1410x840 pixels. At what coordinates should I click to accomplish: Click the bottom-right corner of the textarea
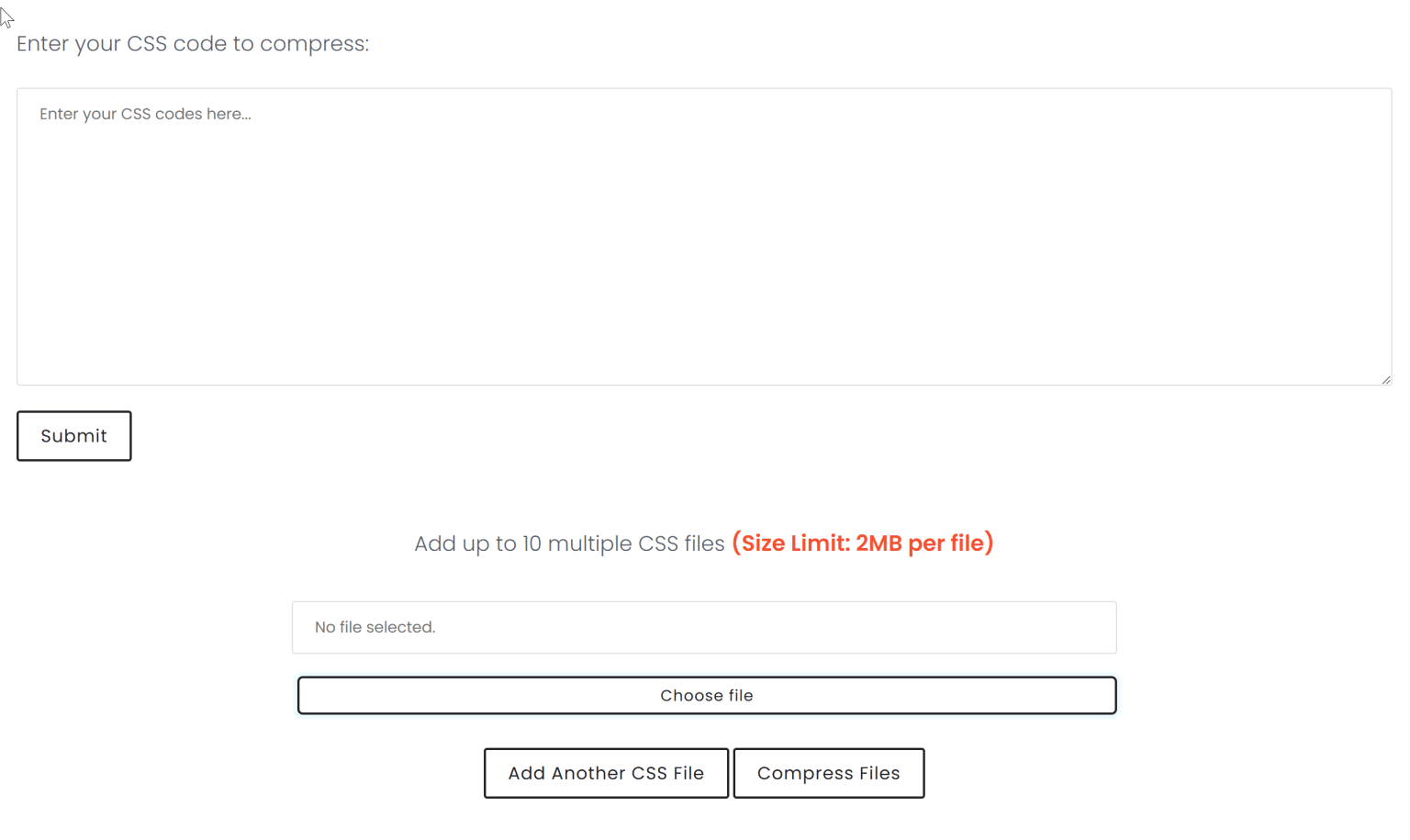pyautogui.click(x=1385, y=378)
